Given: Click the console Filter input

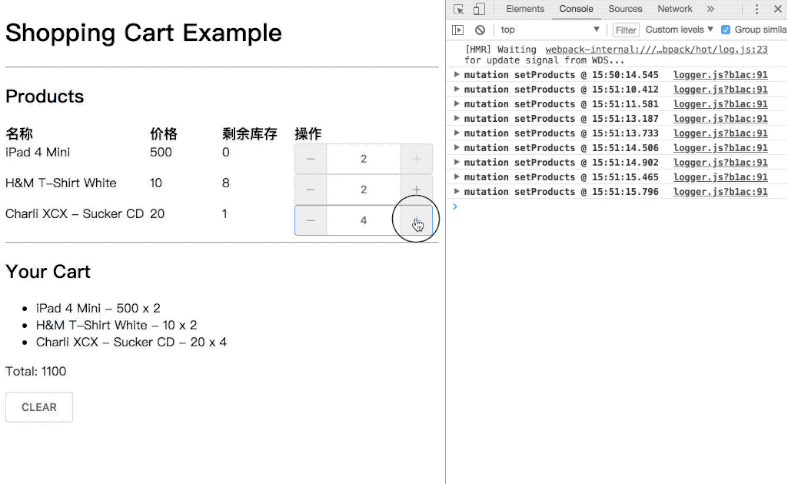Looking at the screenshot, I should 626,30.
